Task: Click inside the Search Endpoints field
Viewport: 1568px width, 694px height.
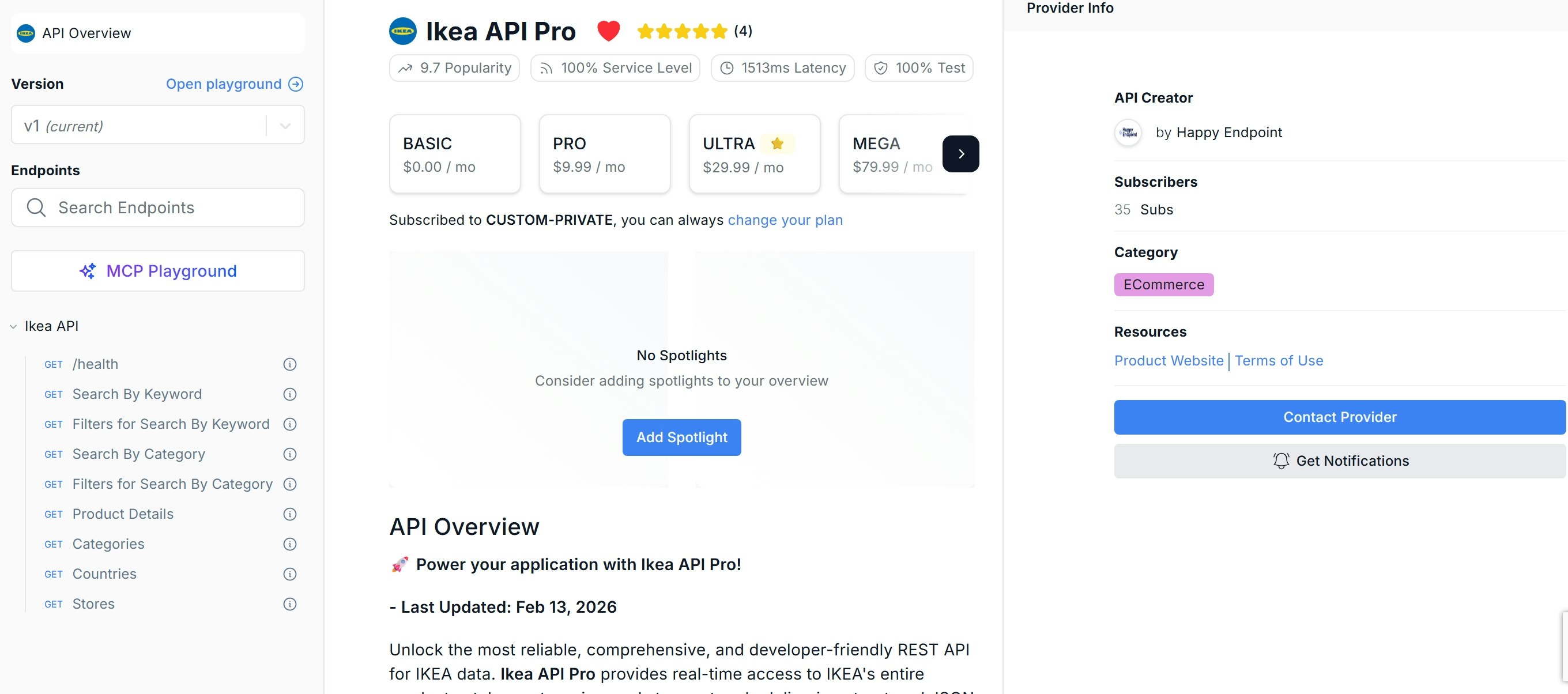Action: click(x=157, y=208)
